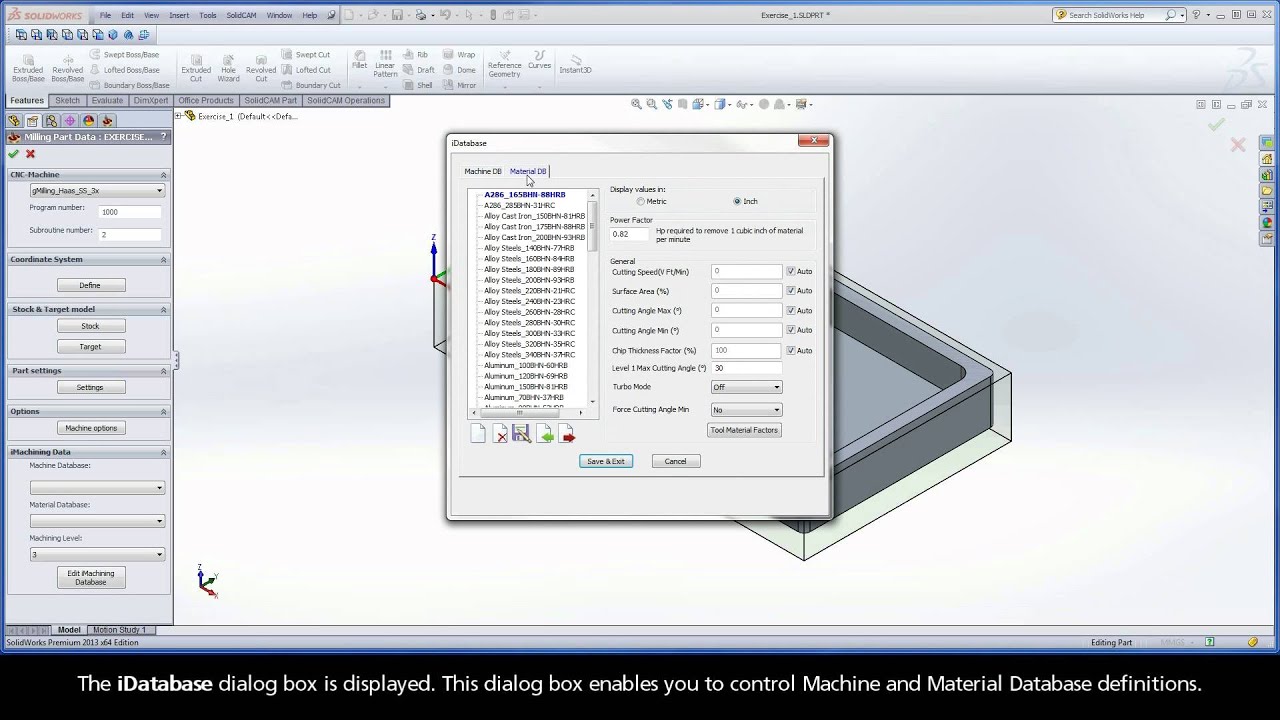Click the Save & Exit button

pos(606,461)
